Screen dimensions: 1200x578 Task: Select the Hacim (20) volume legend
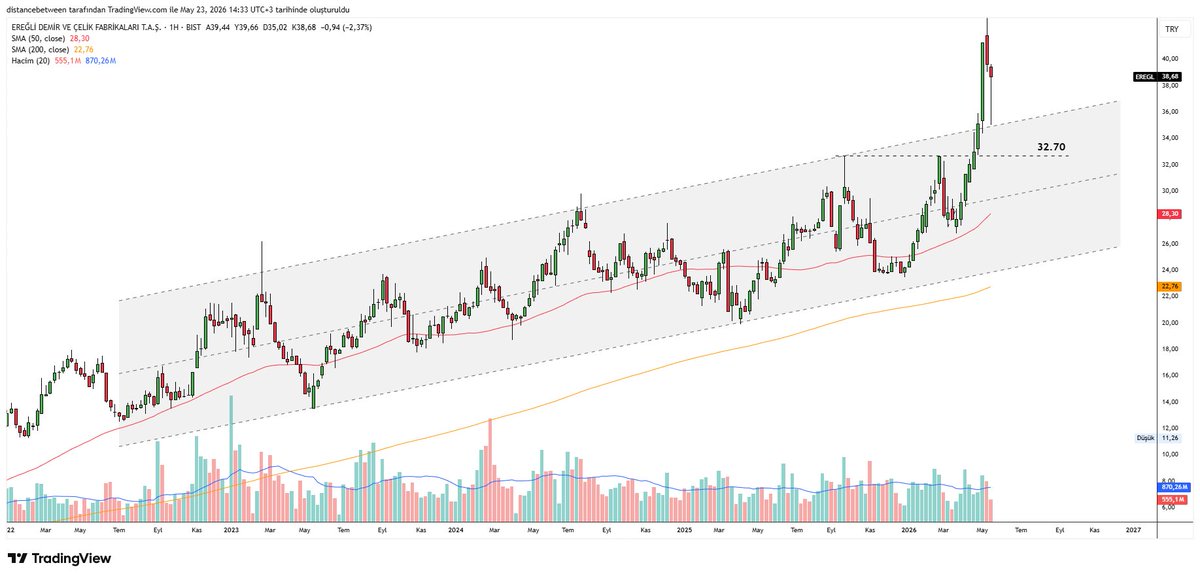pyautogui.click(x=63, y=61)
